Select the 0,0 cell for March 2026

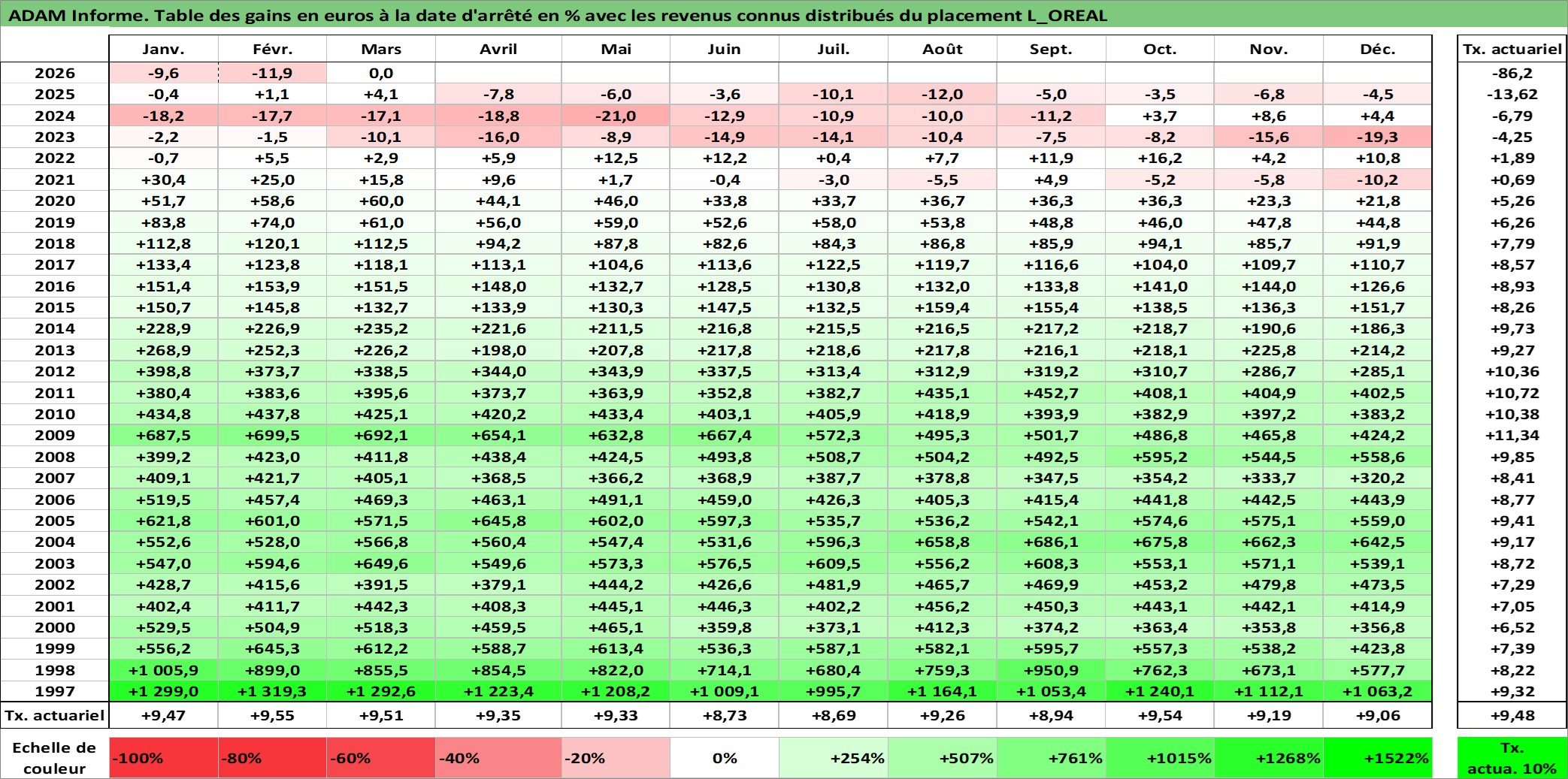coord(381,73)
